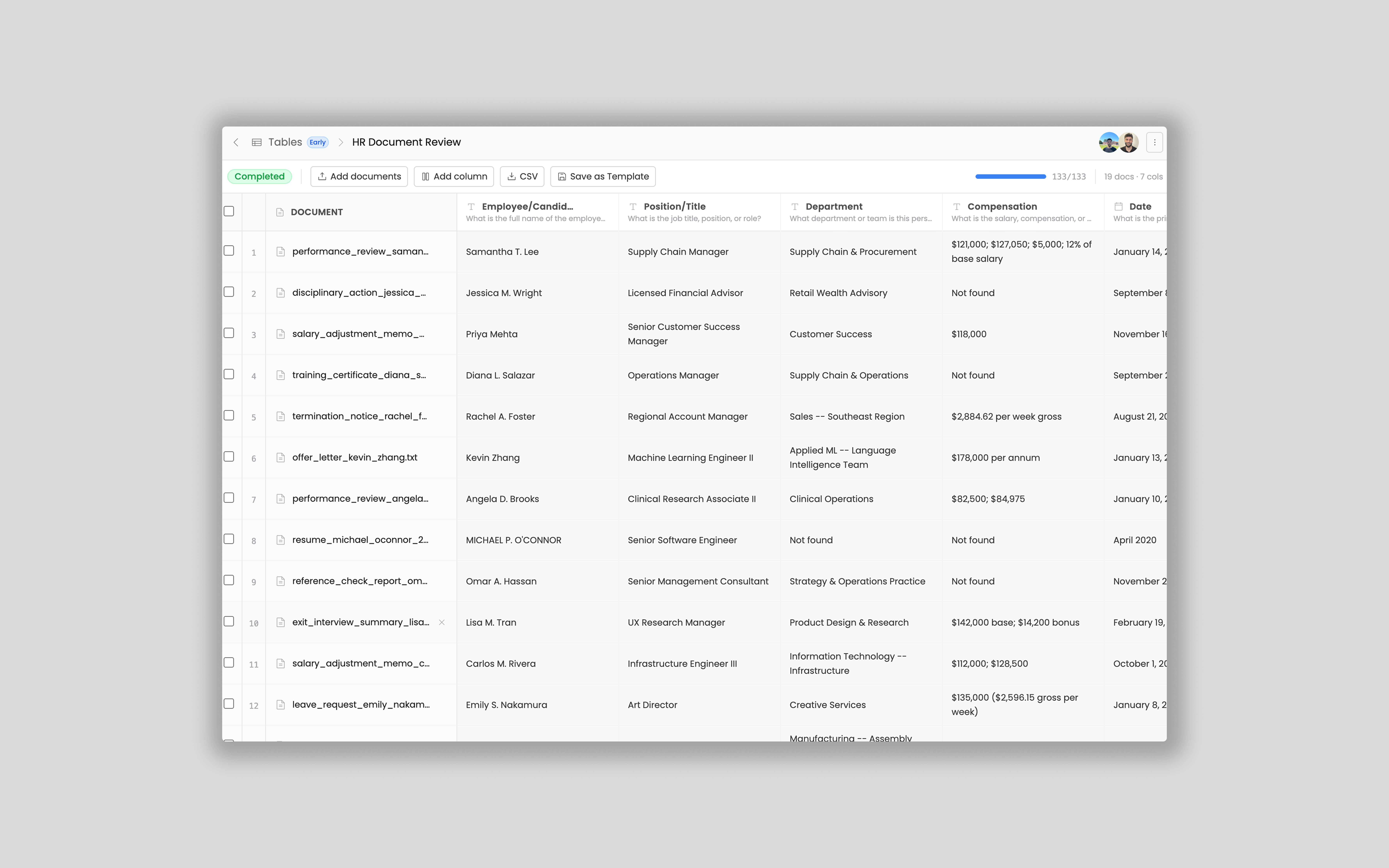Select row 8 checkbox for resume_michael_oconnor
Screen dimensions: 1389x868
coord(229,539)
